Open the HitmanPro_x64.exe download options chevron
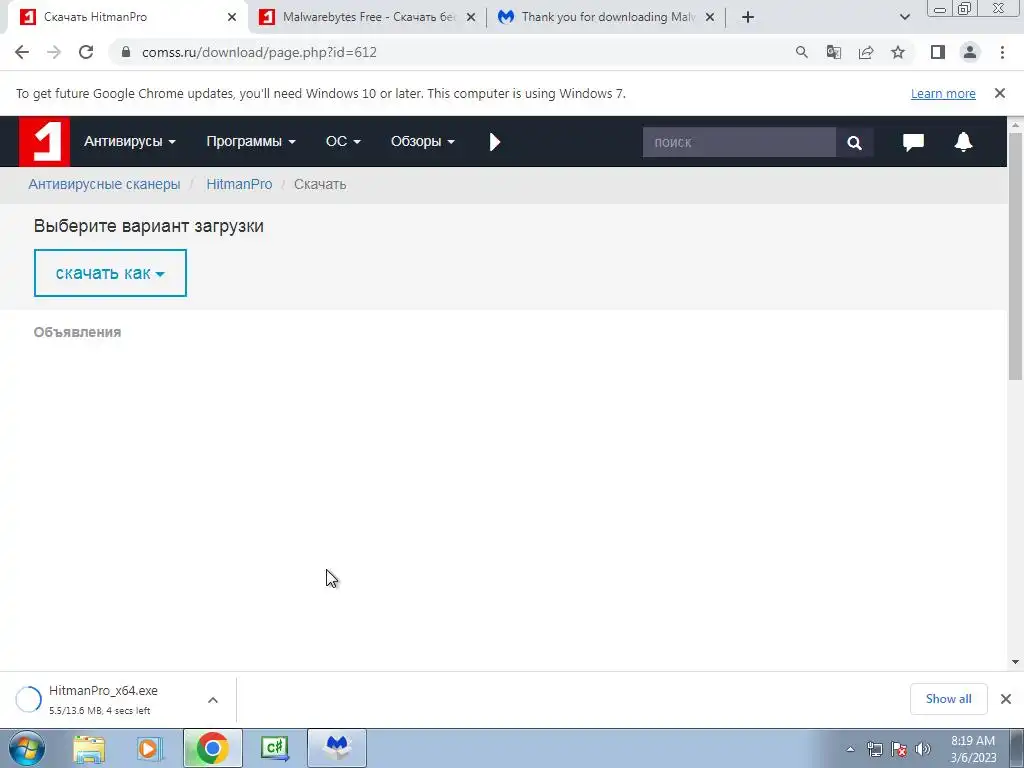The image size is (1024, 768). pos(213,700)
